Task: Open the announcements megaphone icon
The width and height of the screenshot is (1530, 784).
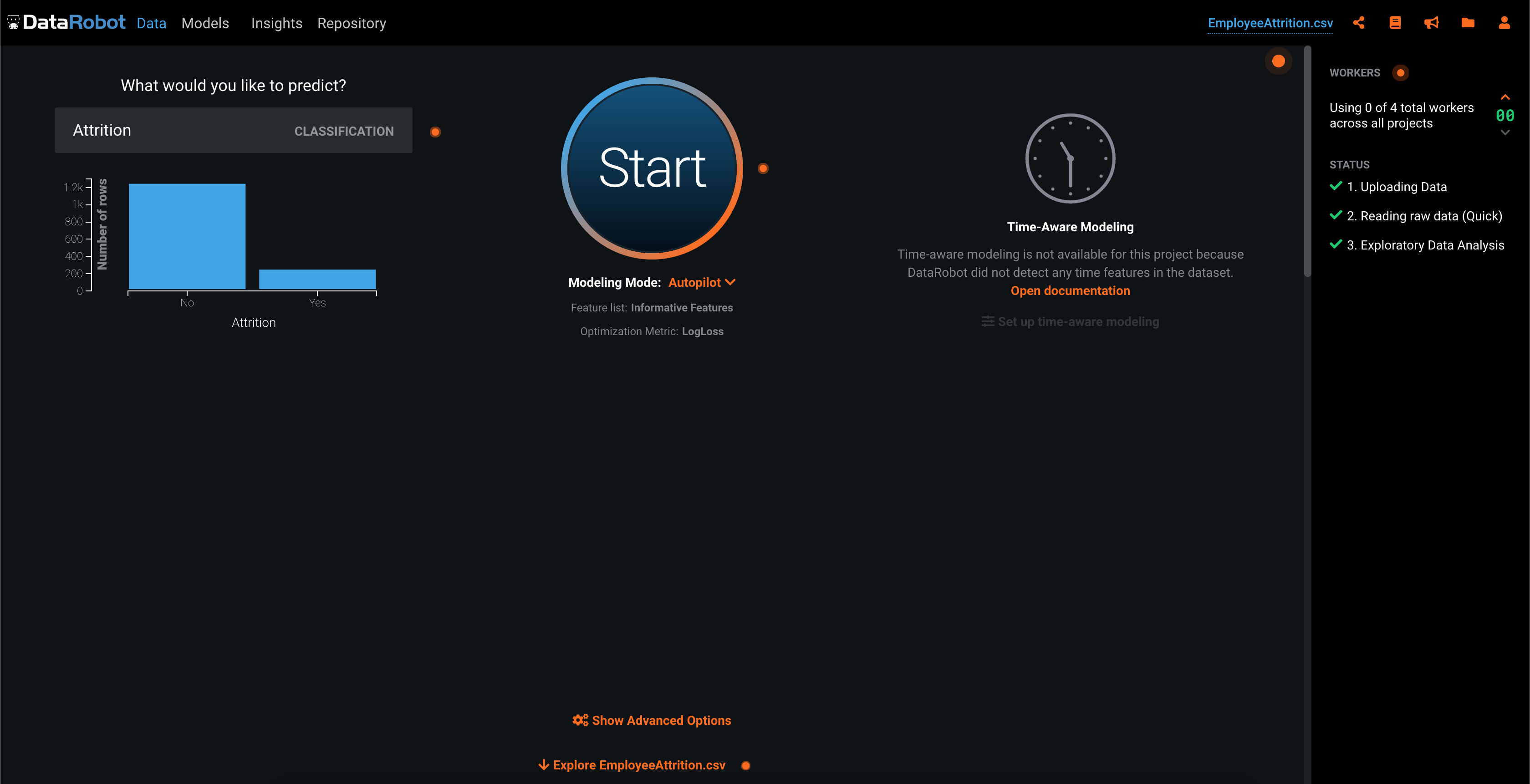Action: (1431, 23)
